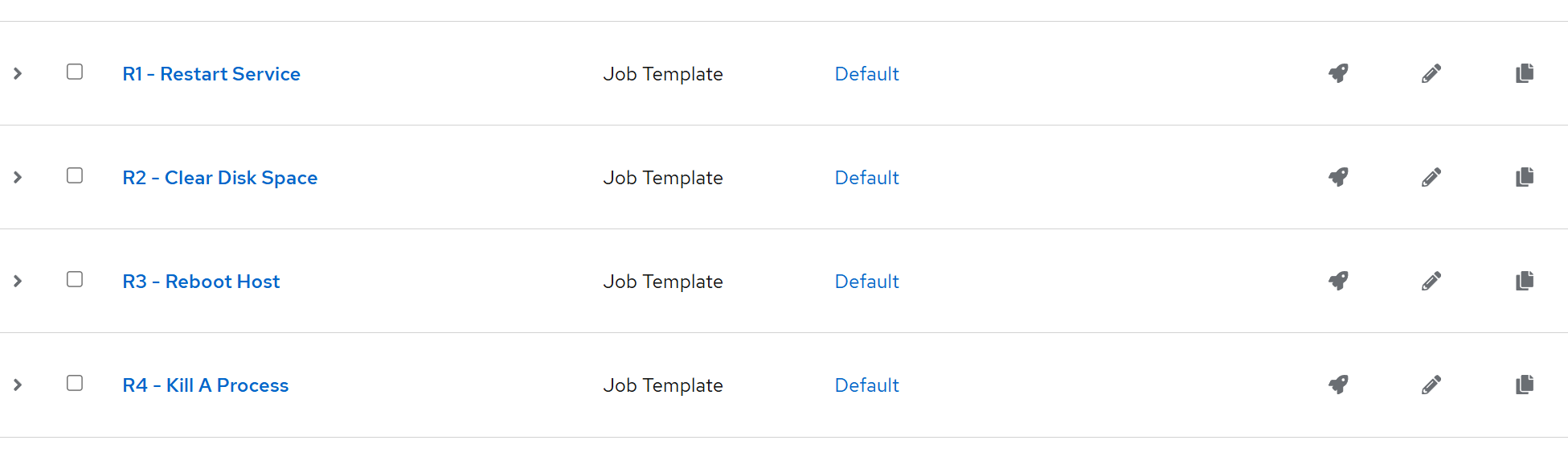The width and height of the screenshot is (1568, 461).
Task: Launch the R3 - Reboot Host template
Action: 1338,281
